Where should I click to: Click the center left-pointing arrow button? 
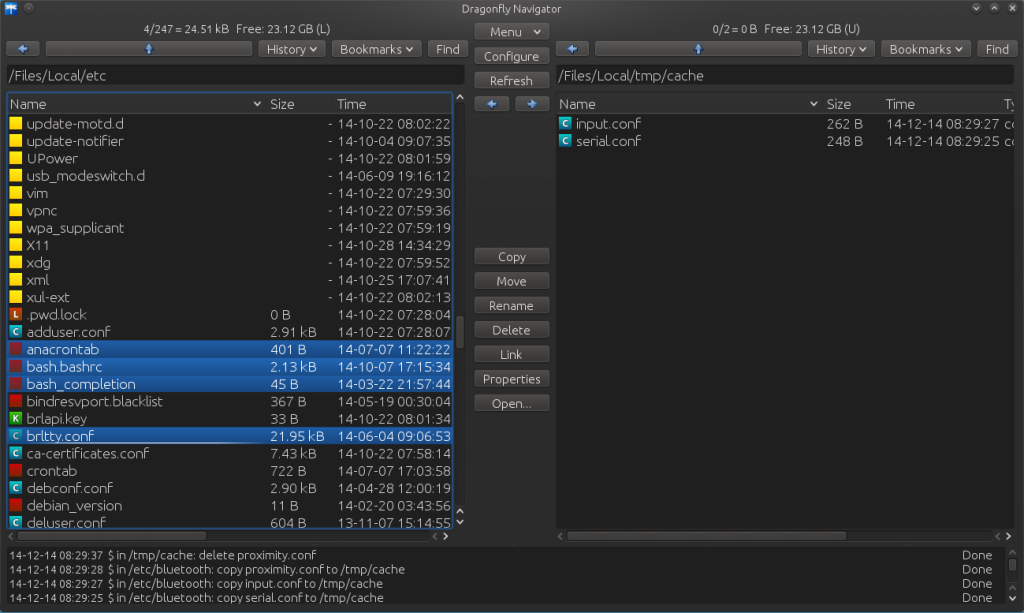(x=492, y=104)
